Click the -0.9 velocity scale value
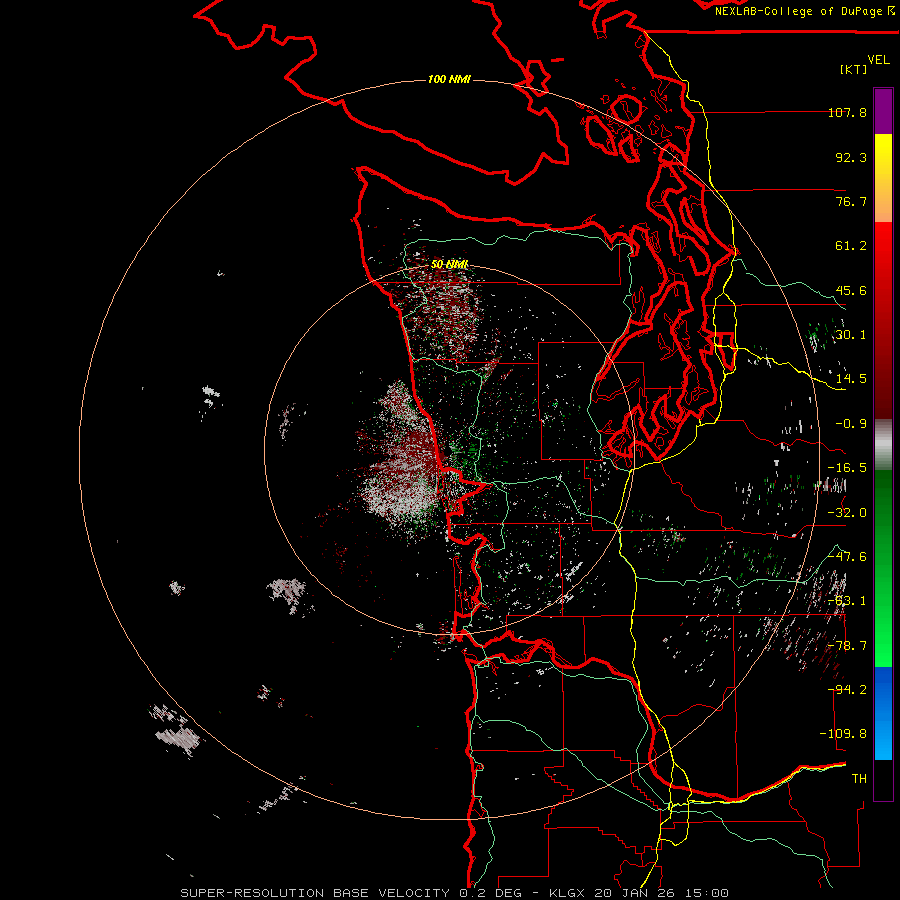The image size is (900, 900). tap(851, 424)
